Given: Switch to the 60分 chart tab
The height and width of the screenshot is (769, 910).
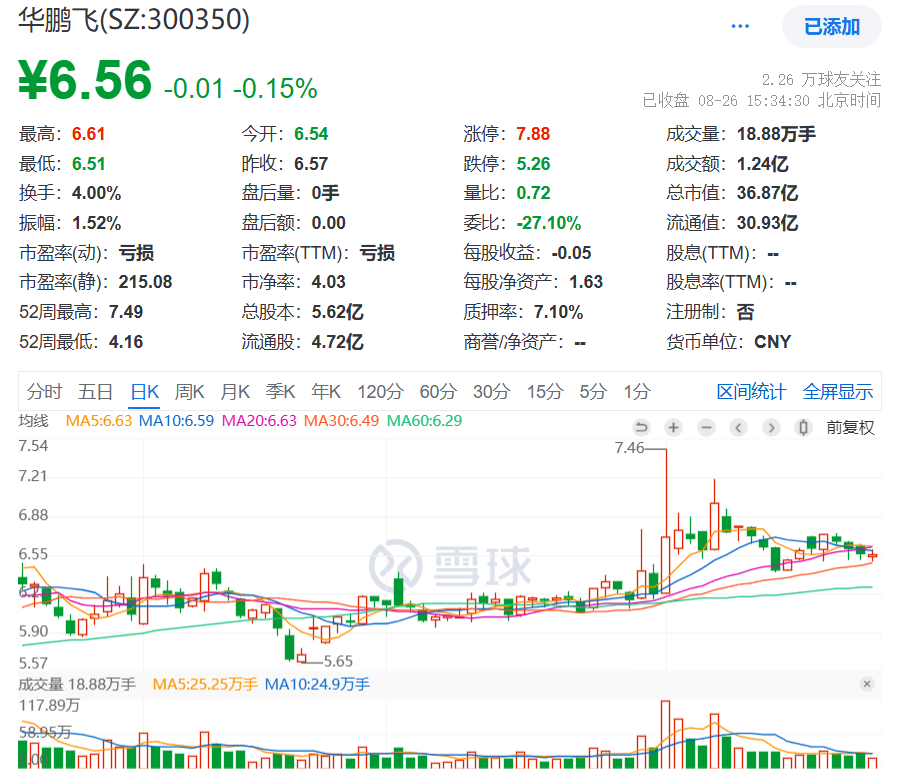Looking at the screenshot, I should [x=438, y=392].
